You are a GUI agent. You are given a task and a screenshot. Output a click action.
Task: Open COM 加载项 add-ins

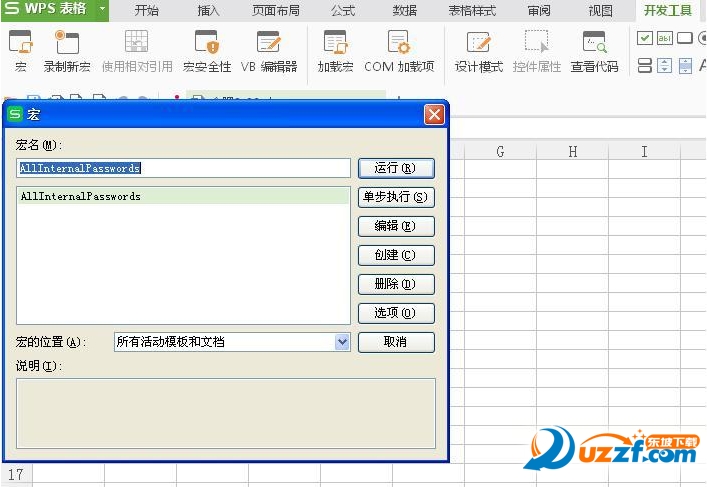[x=399, y=50]
